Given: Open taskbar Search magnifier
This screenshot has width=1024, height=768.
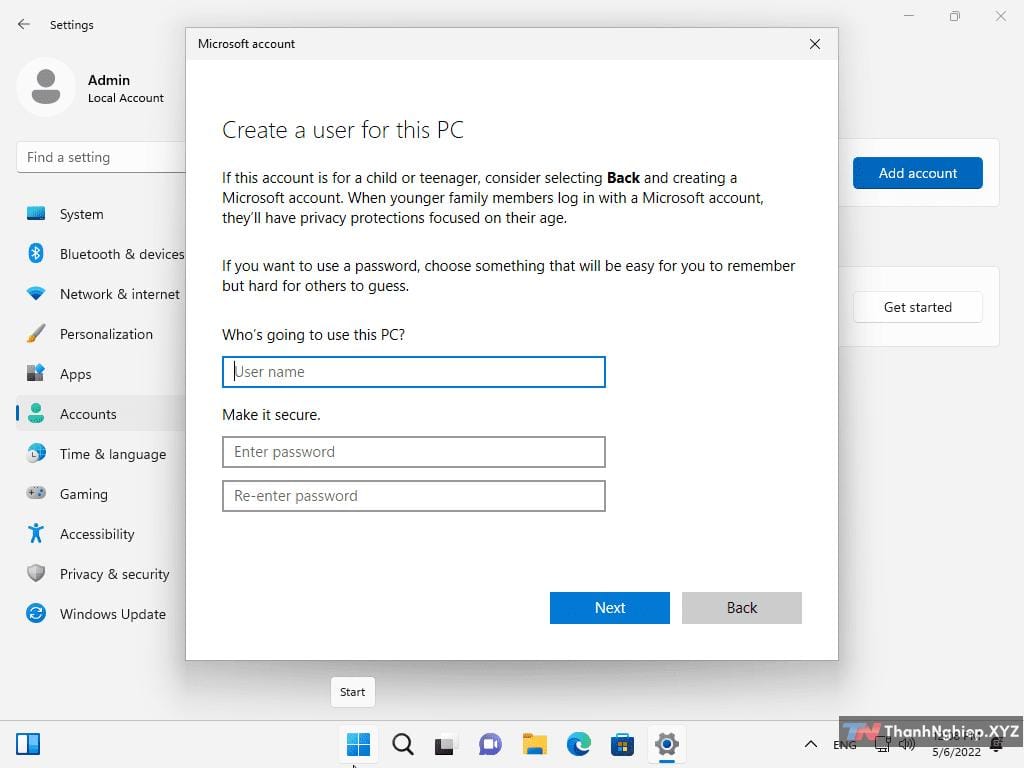Looking at the screenshot, I should pyautogui.click(x=403, y=744).
